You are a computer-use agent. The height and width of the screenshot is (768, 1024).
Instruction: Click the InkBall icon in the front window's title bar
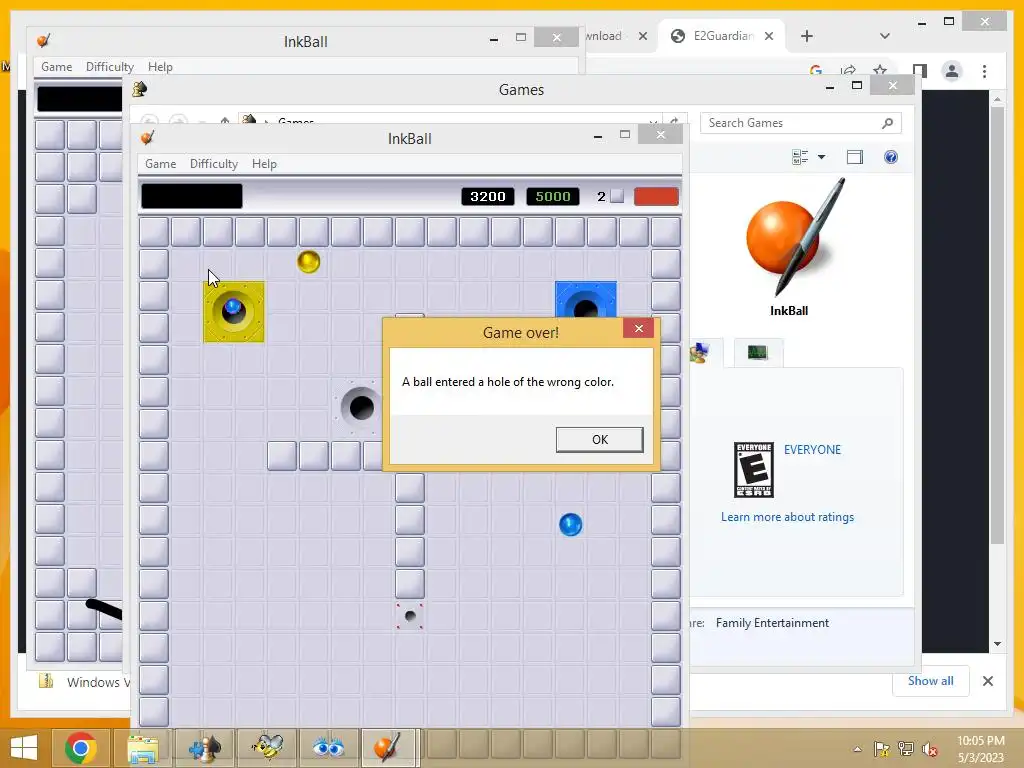coord(148,137)
